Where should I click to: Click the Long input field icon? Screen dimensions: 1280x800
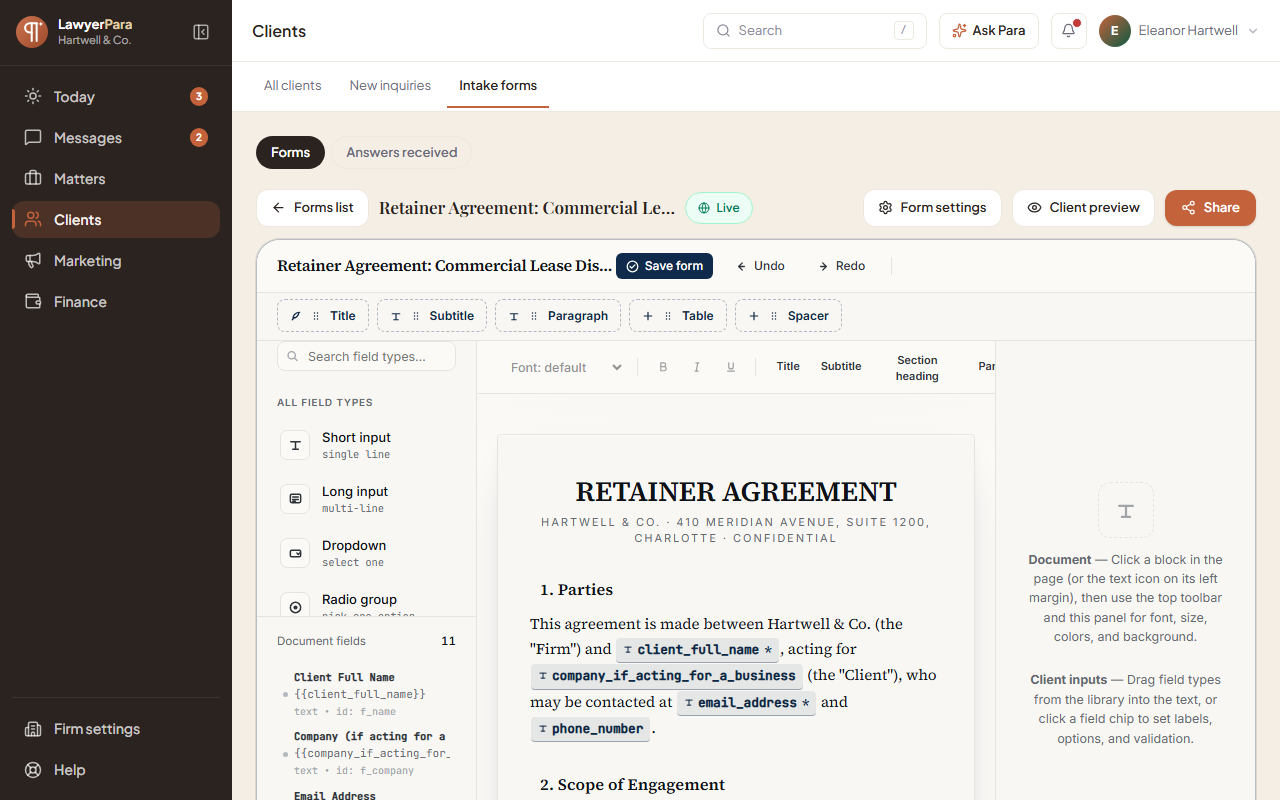[x=295, y=499]
